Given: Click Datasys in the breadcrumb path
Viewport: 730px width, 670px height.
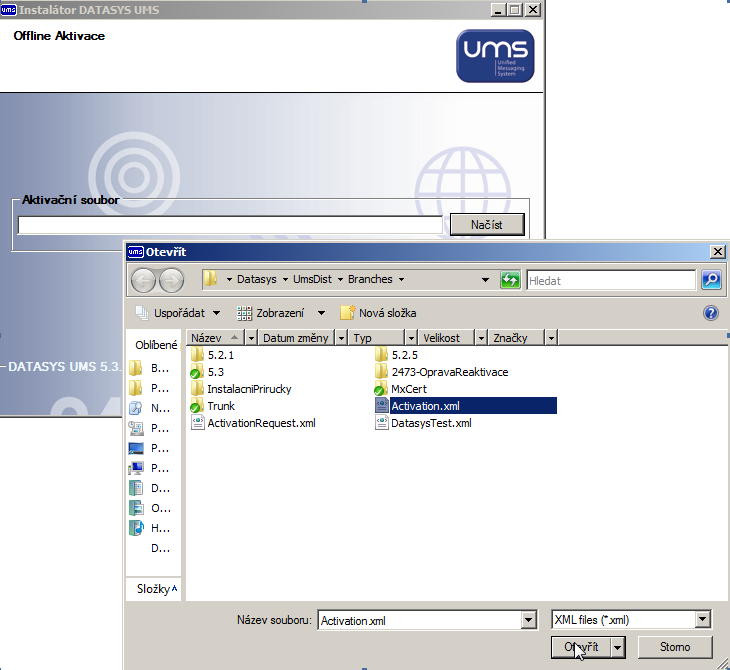Looking at the screenshot, I should [x=257, y=279].
